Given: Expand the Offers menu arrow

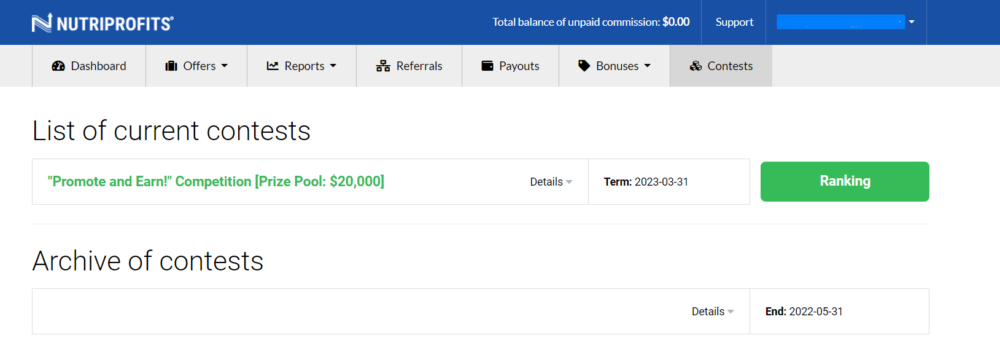Looking at the screenshot, I should 224,66.
